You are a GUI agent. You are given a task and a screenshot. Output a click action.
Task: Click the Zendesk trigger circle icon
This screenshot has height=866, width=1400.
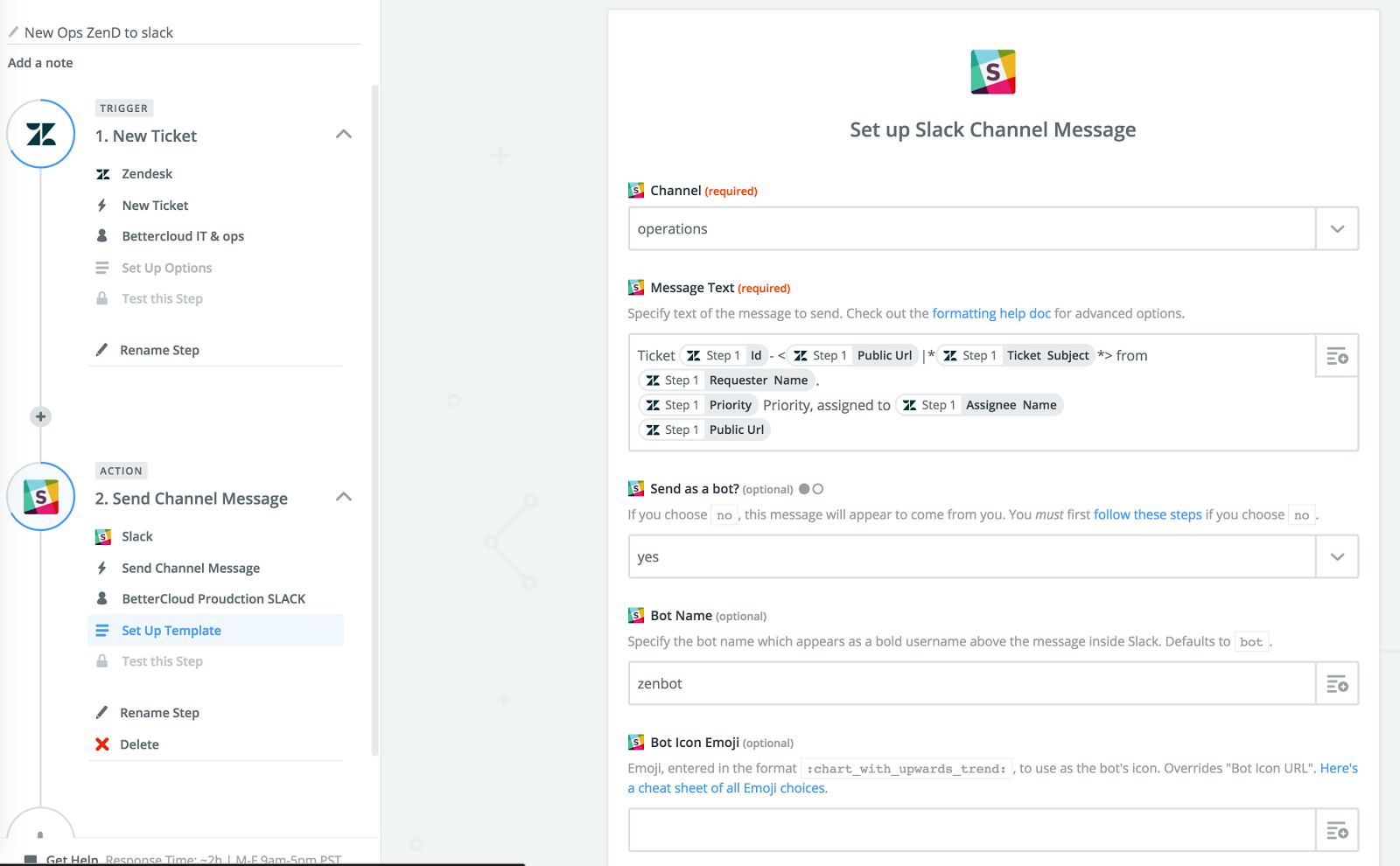pos(41,134)
